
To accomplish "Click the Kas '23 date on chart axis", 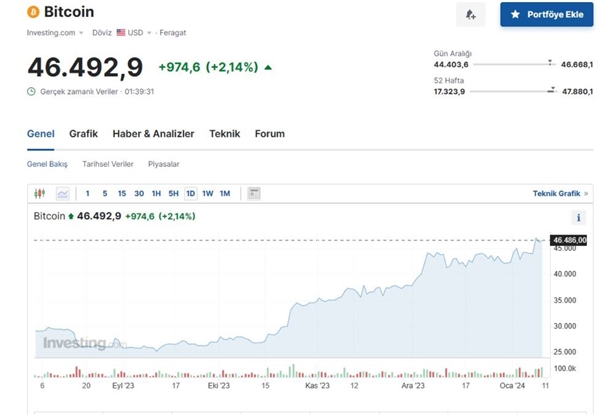I will pos(317,386).
